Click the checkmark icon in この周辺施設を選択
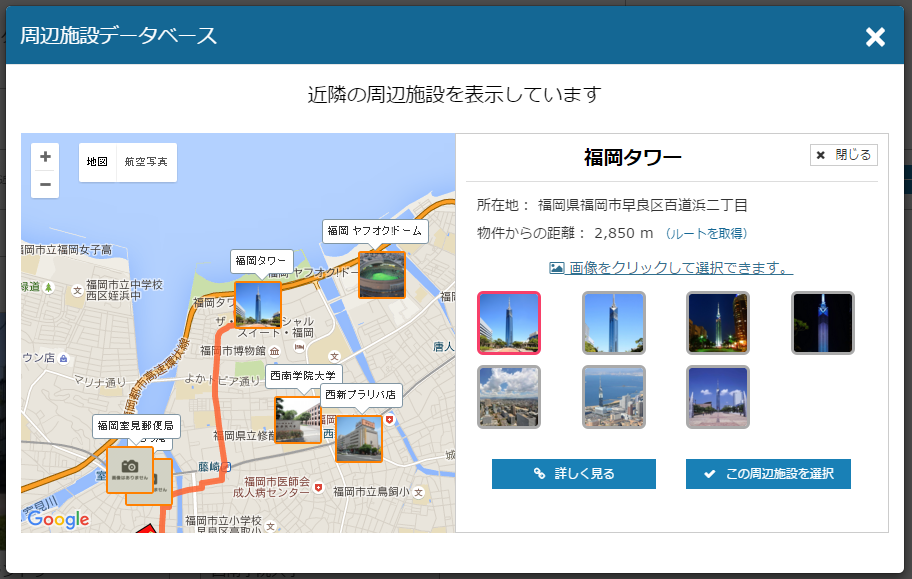912x579 pixels. (710, 474)
